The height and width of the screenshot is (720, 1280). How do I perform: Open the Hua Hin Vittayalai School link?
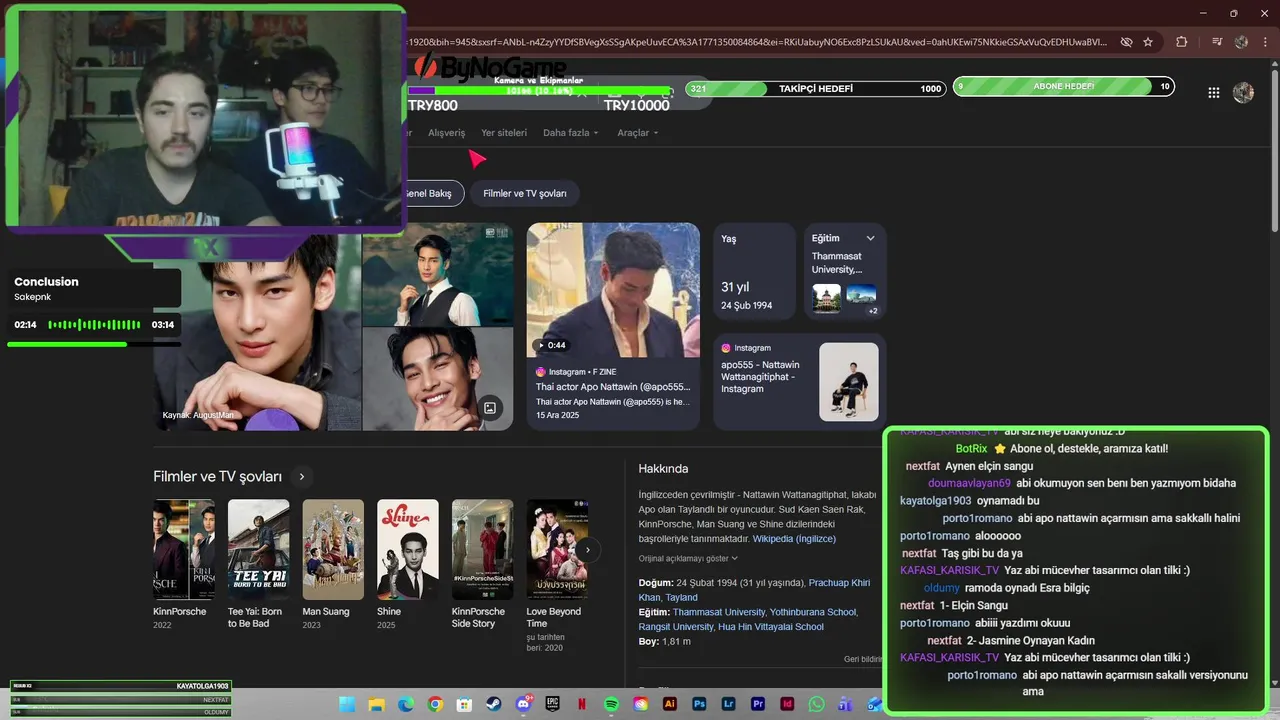(x=771, y=627)
